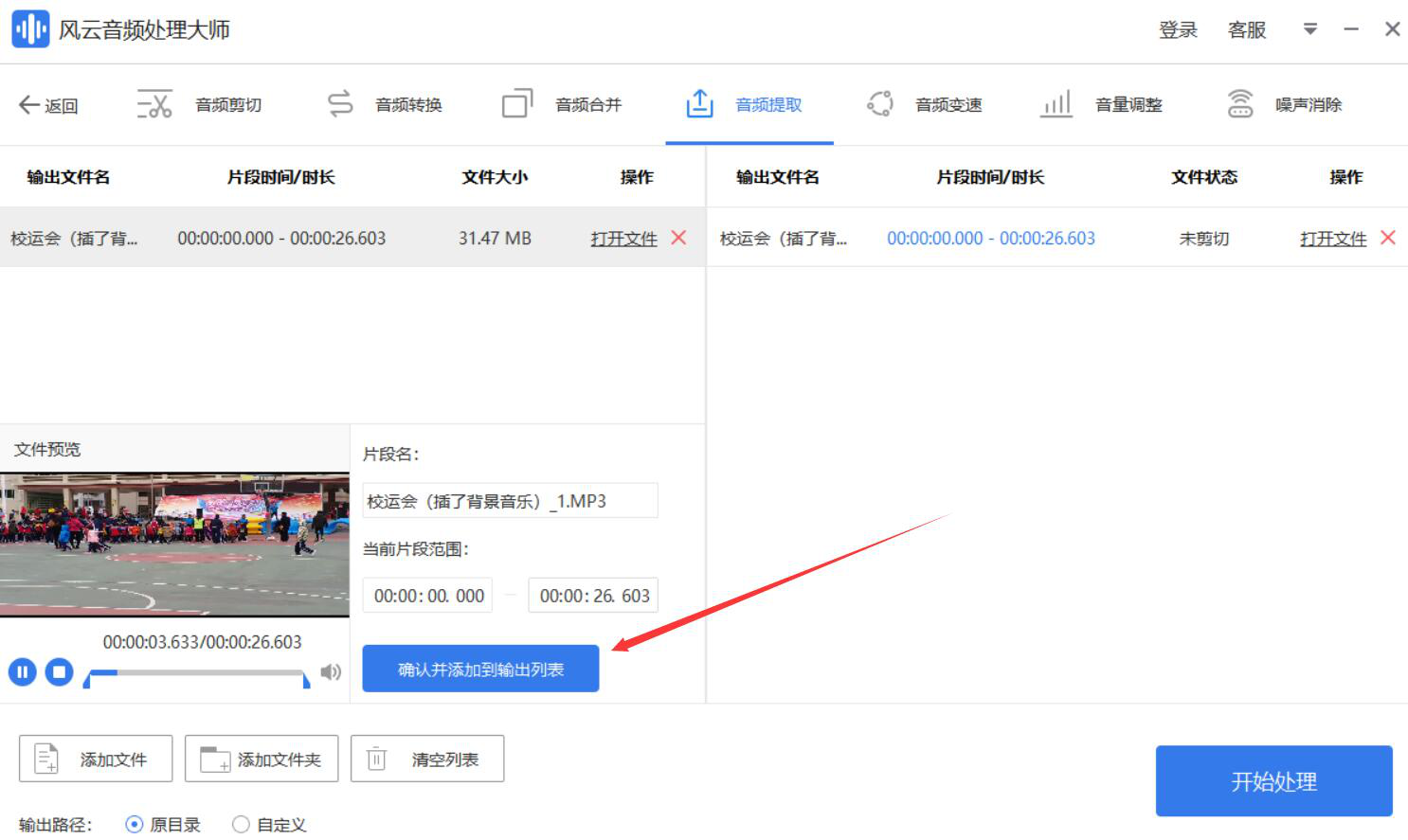Click the 添加文件夹 button
1408x840 pixels.
(x=262, y=759)
